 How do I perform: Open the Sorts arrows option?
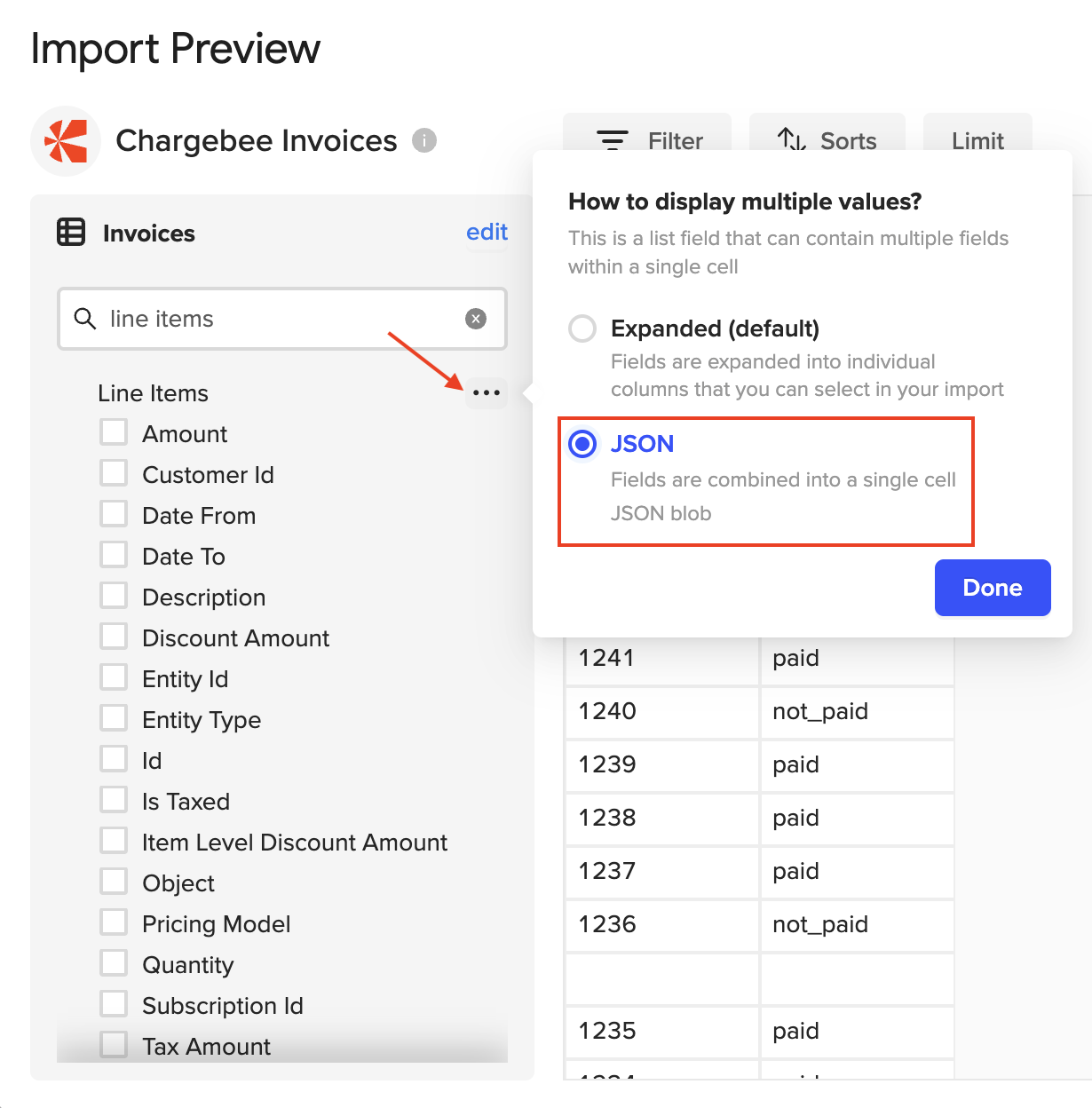point(791,140)
